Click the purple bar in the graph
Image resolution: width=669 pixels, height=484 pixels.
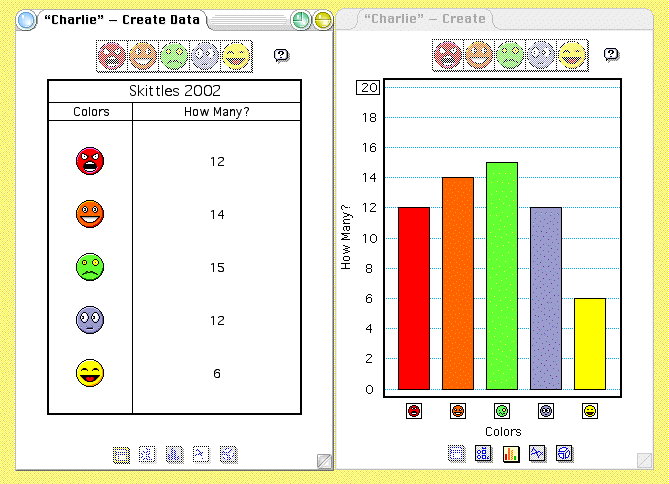point(546,298)
